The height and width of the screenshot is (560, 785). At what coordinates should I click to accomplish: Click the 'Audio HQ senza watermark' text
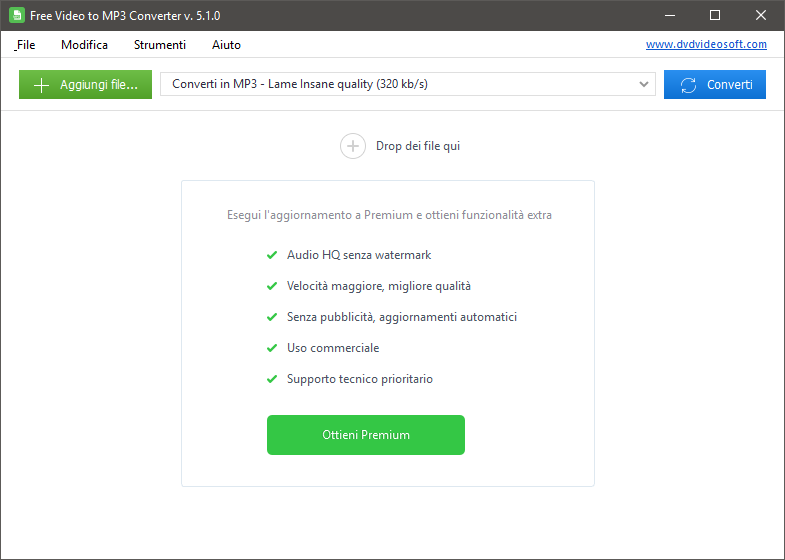tap(358, 255)
